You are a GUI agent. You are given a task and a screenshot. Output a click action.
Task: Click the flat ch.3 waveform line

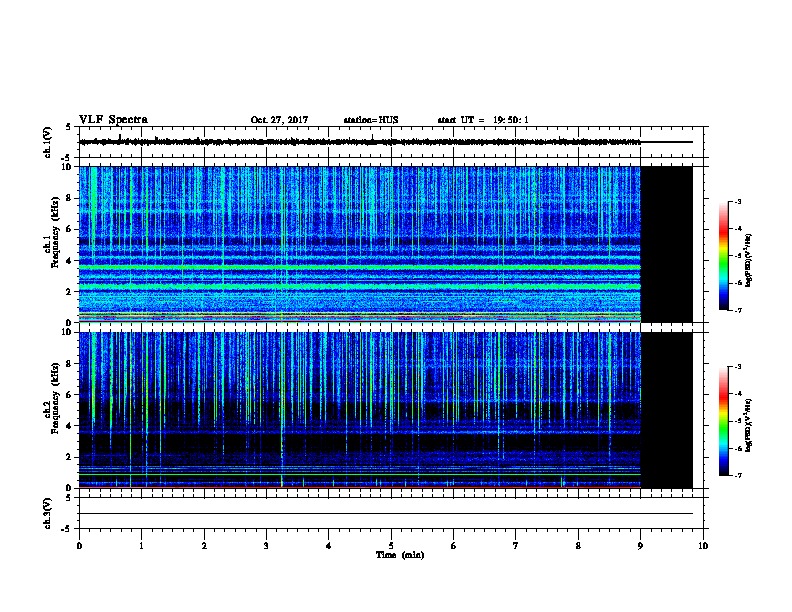pos(386,514)
